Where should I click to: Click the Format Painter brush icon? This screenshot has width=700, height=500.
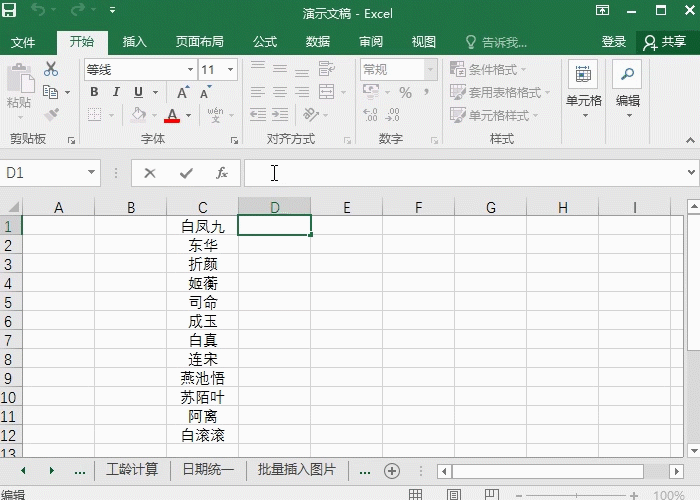[x=51, y=115]
